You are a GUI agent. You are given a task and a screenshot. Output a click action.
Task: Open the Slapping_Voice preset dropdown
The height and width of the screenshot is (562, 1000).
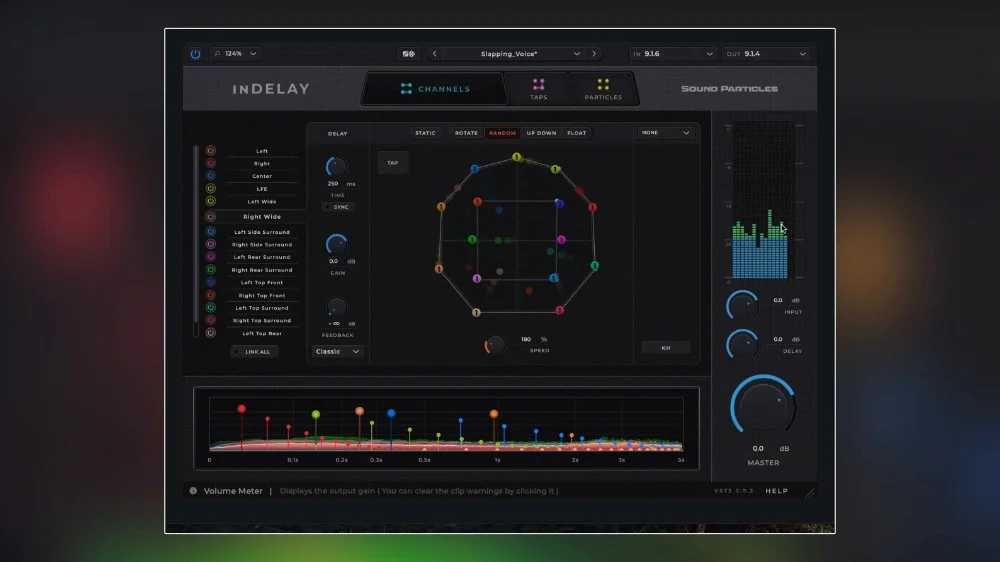[x=515, y=54]
